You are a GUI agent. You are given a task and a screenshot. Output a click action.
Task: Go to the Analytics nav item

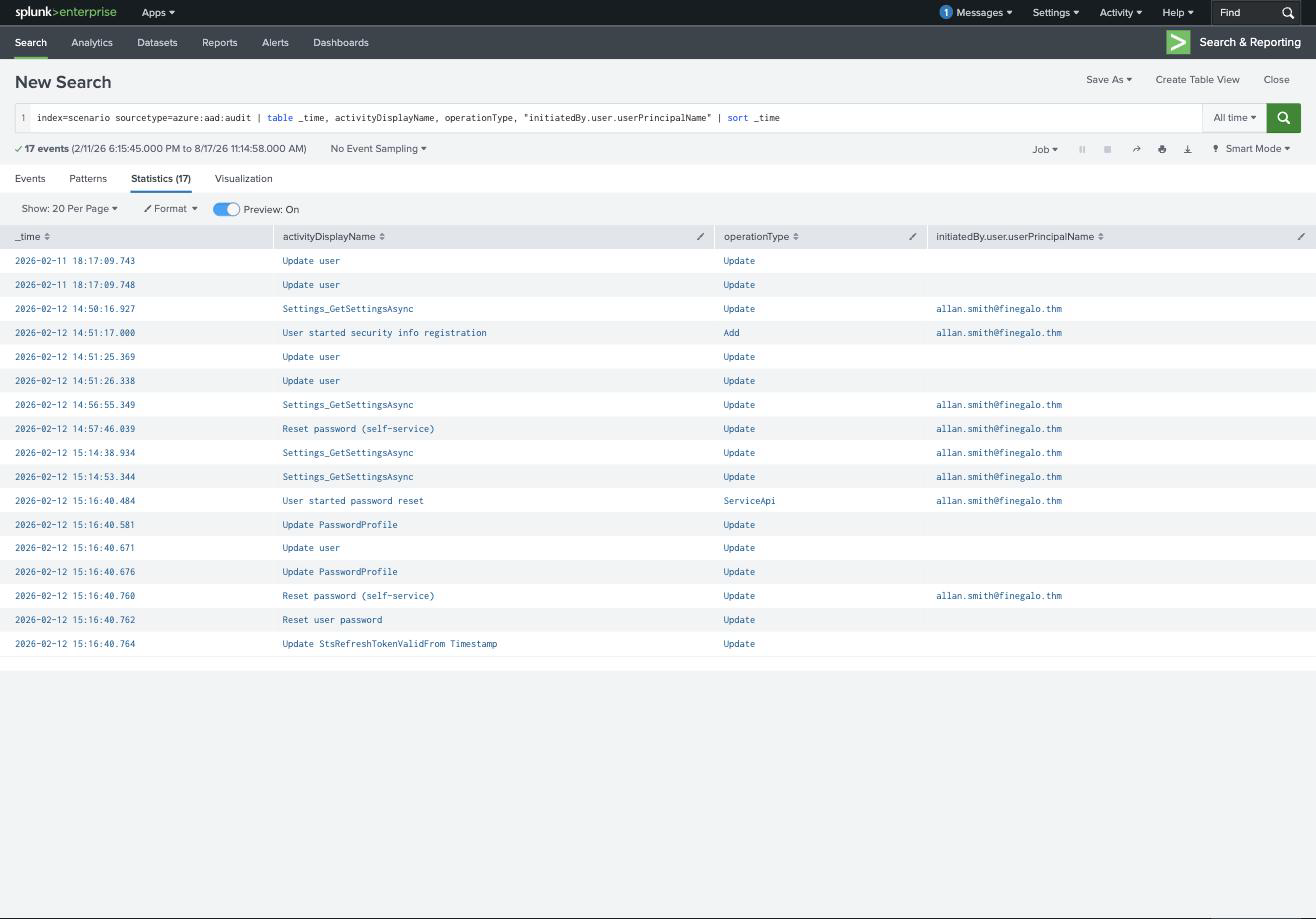pyautogui.click(x=92, y=43)
